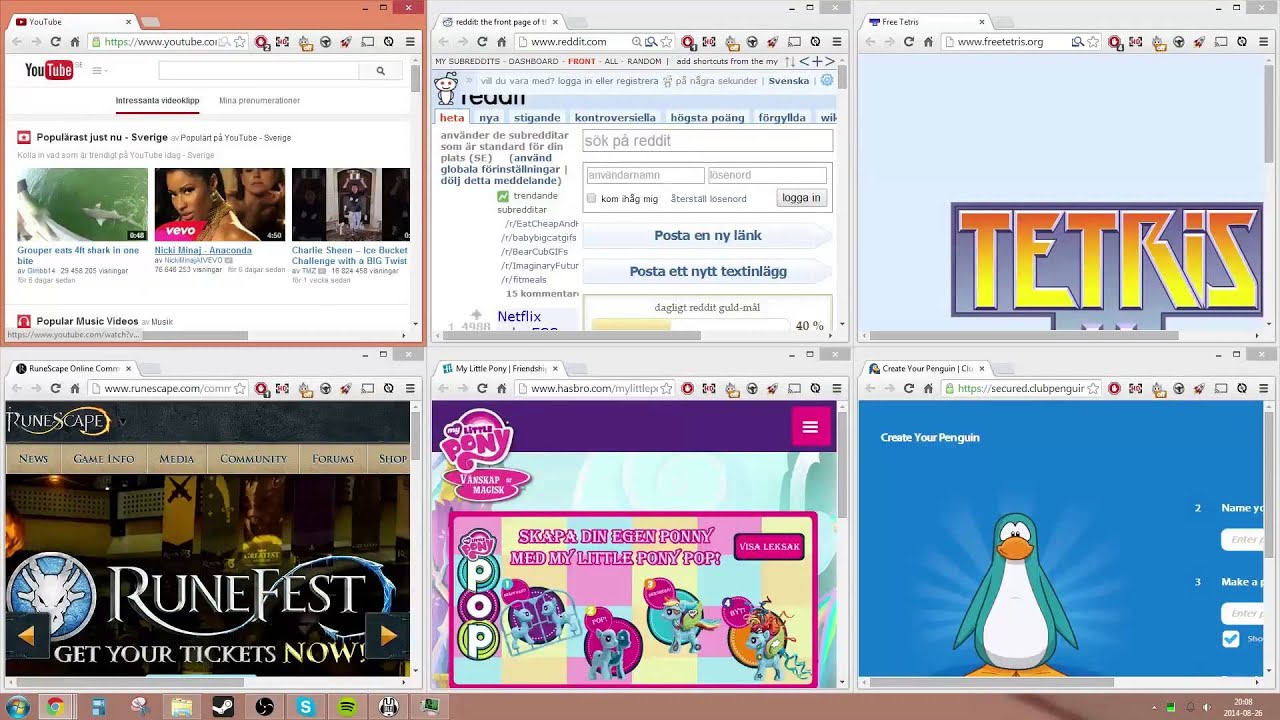Click the YouTube search input field

(258, 71)
